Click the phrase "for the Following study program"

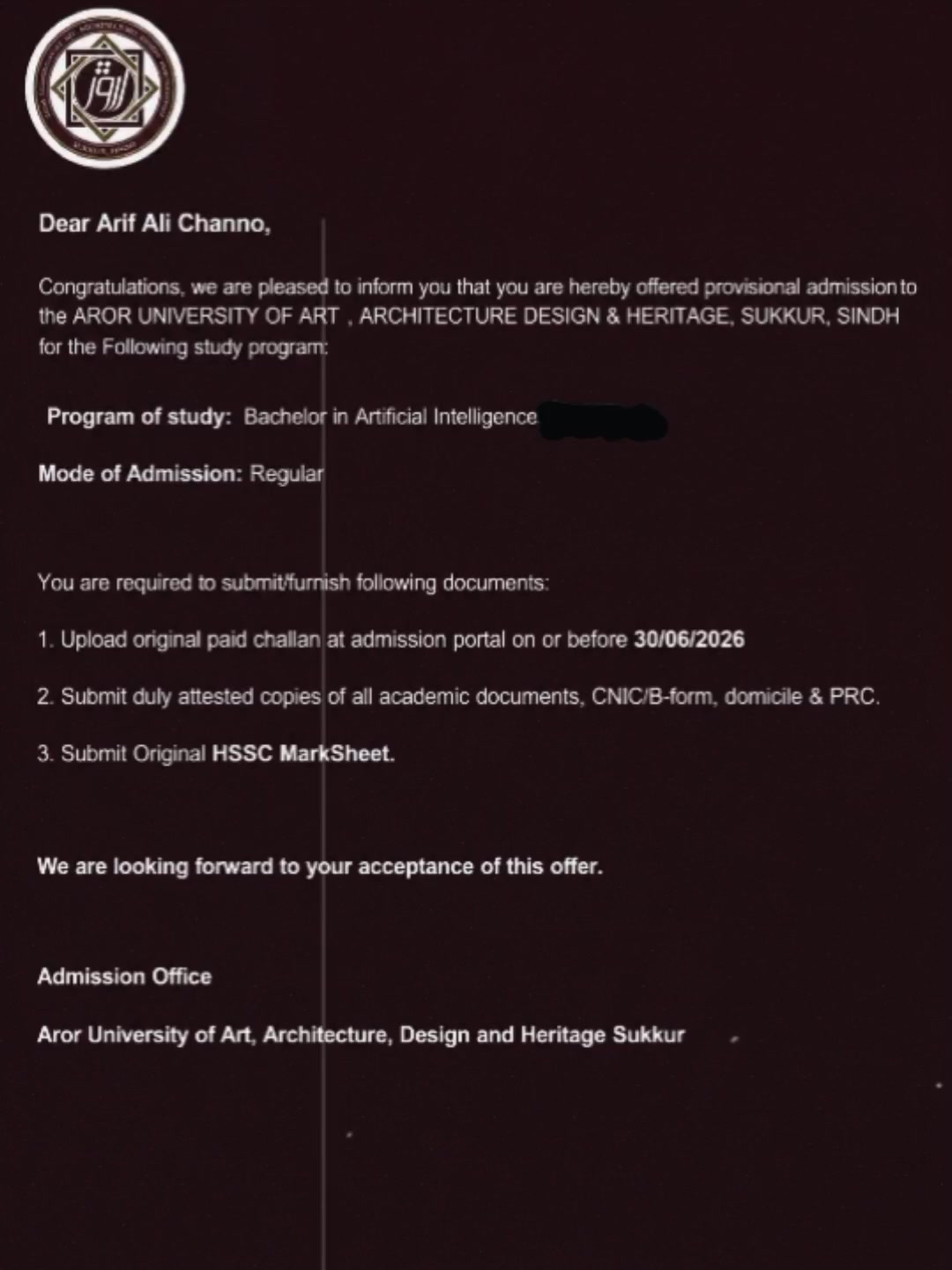pyautogui.click(x=182, y=347)
